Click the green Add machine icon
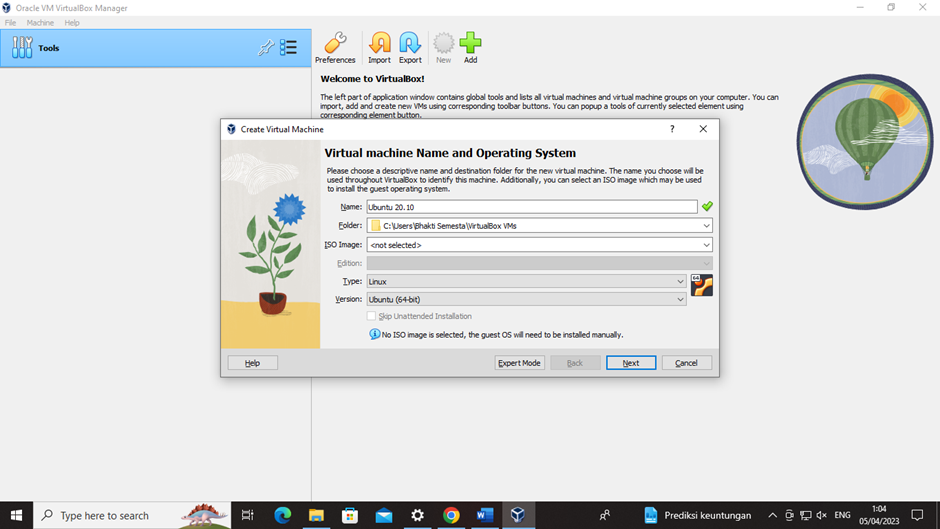The width and height of the screenshot is (940, 529). [x=471, y=48]
